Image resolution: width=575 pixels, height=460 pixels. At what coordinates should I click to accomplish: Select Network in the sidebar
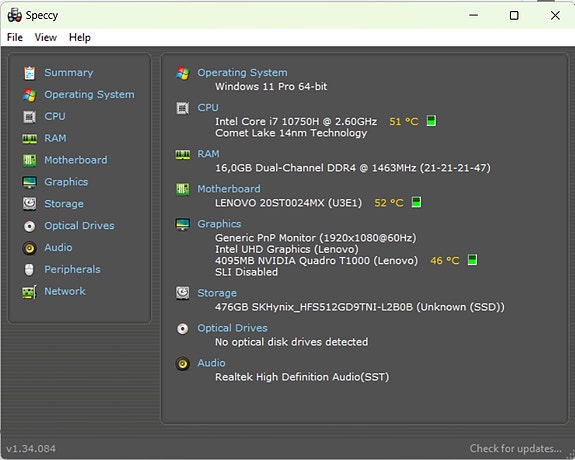click(x=65, y=292)
